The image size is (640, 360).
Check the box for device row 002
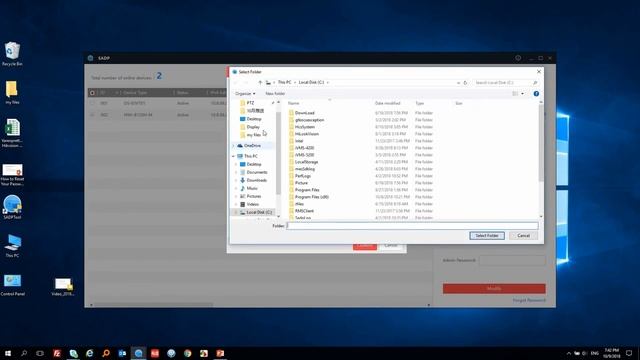pos(92,115)
